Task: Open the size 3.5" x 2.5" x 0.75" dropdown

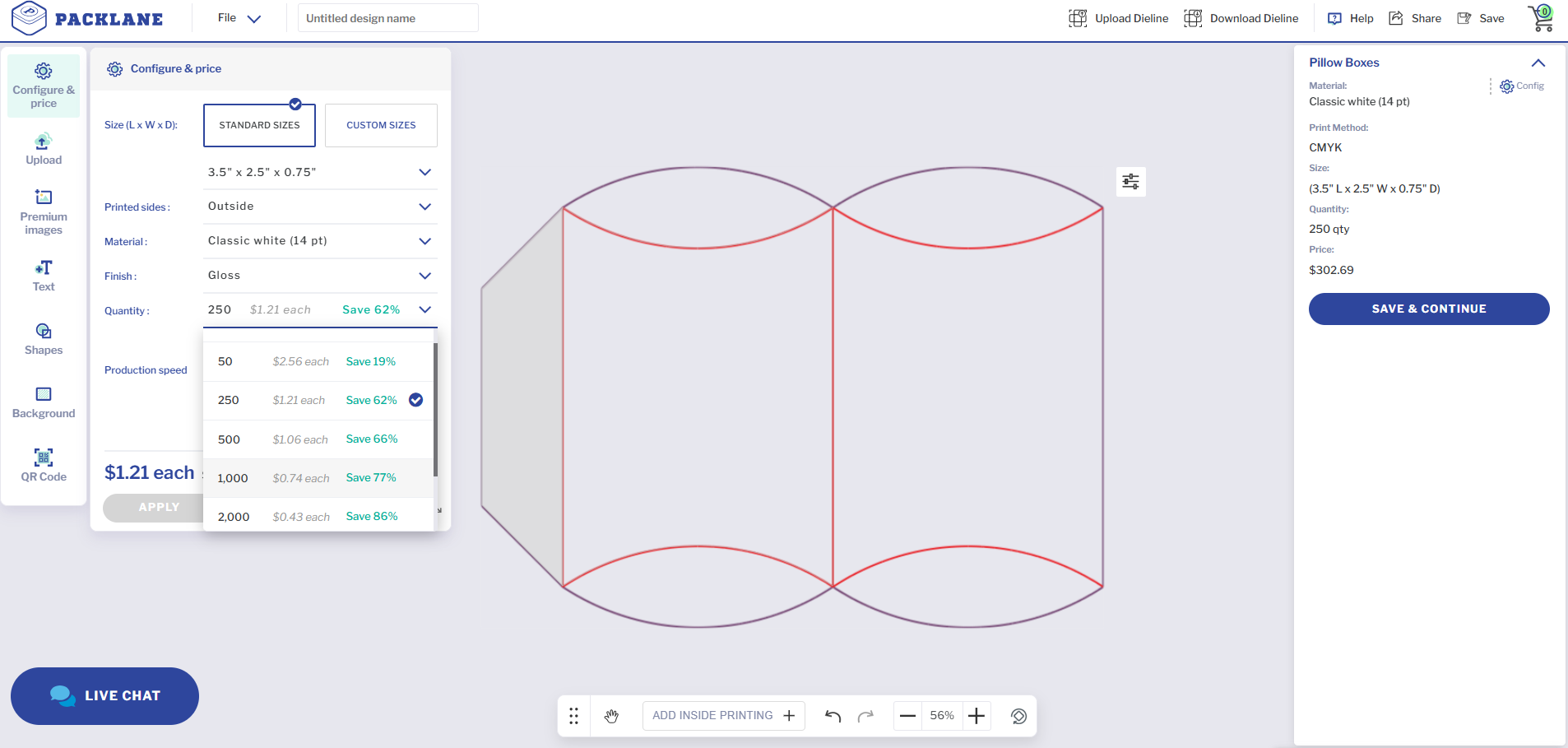Action: (320, 172)
